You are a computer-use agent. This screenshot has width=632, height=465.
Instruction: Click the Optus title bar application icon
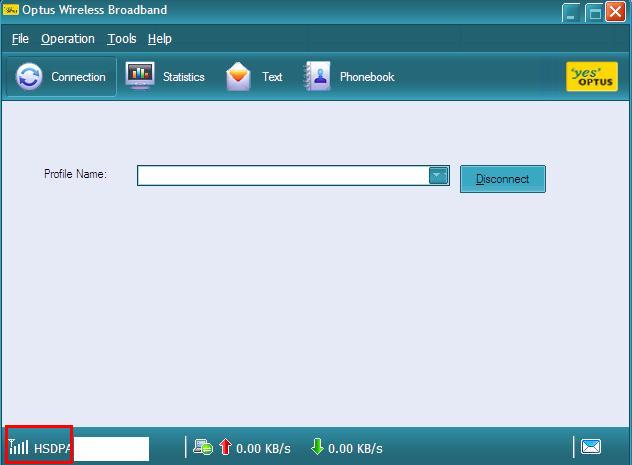10,9
